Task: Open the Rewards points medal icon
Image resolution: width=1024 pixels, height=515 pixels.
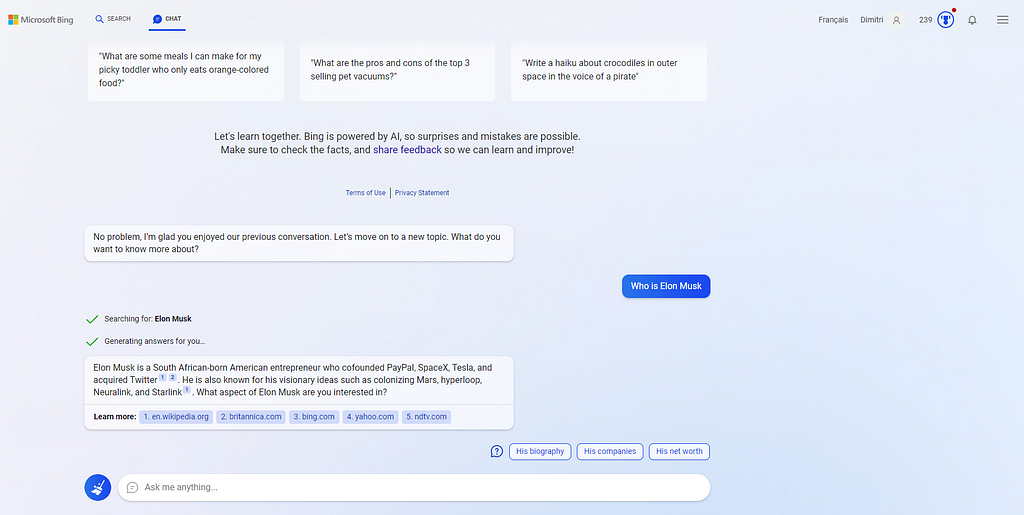Action: (x=945, y=20)
